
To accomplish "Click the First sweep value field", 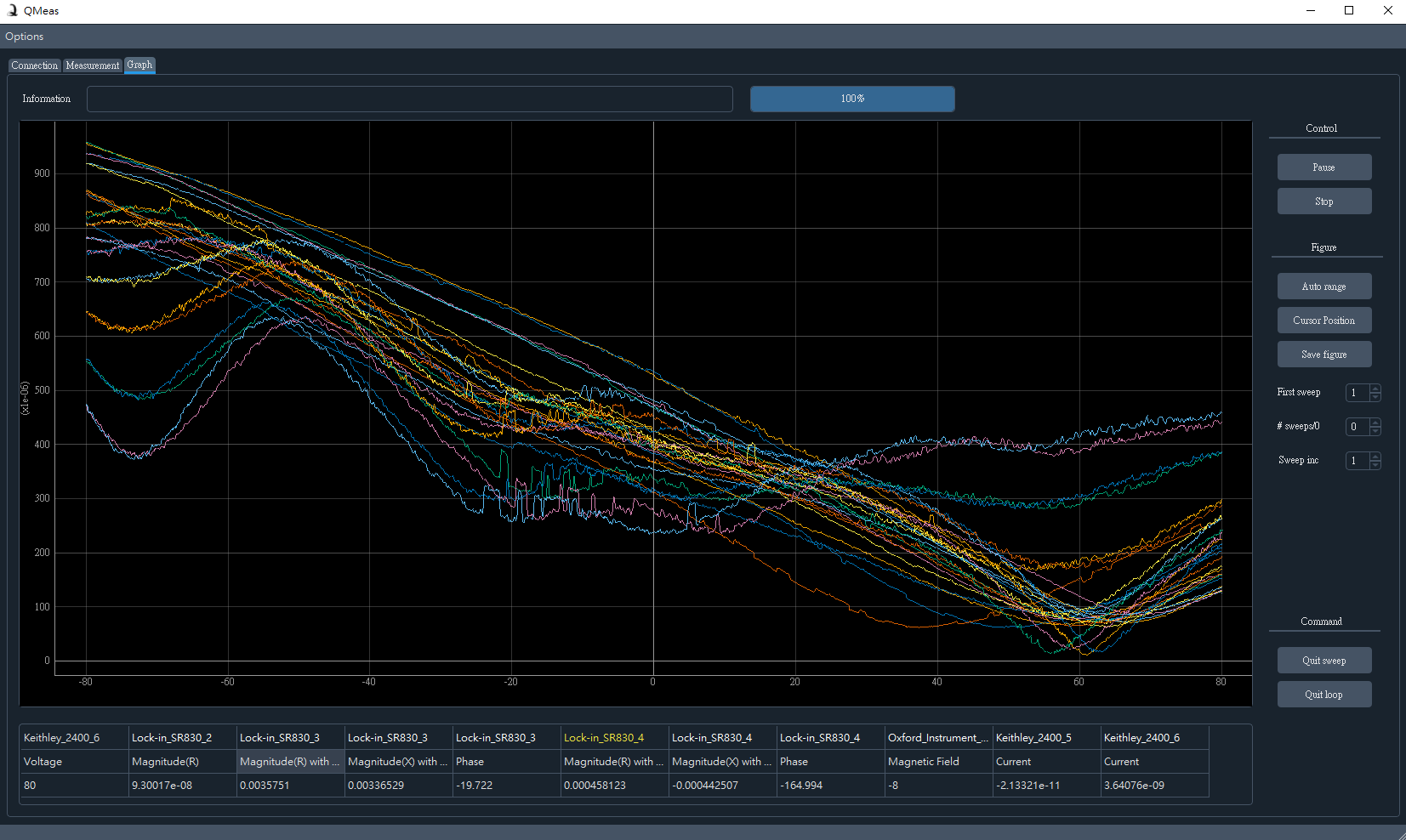I will click(x=1358, y=393).
